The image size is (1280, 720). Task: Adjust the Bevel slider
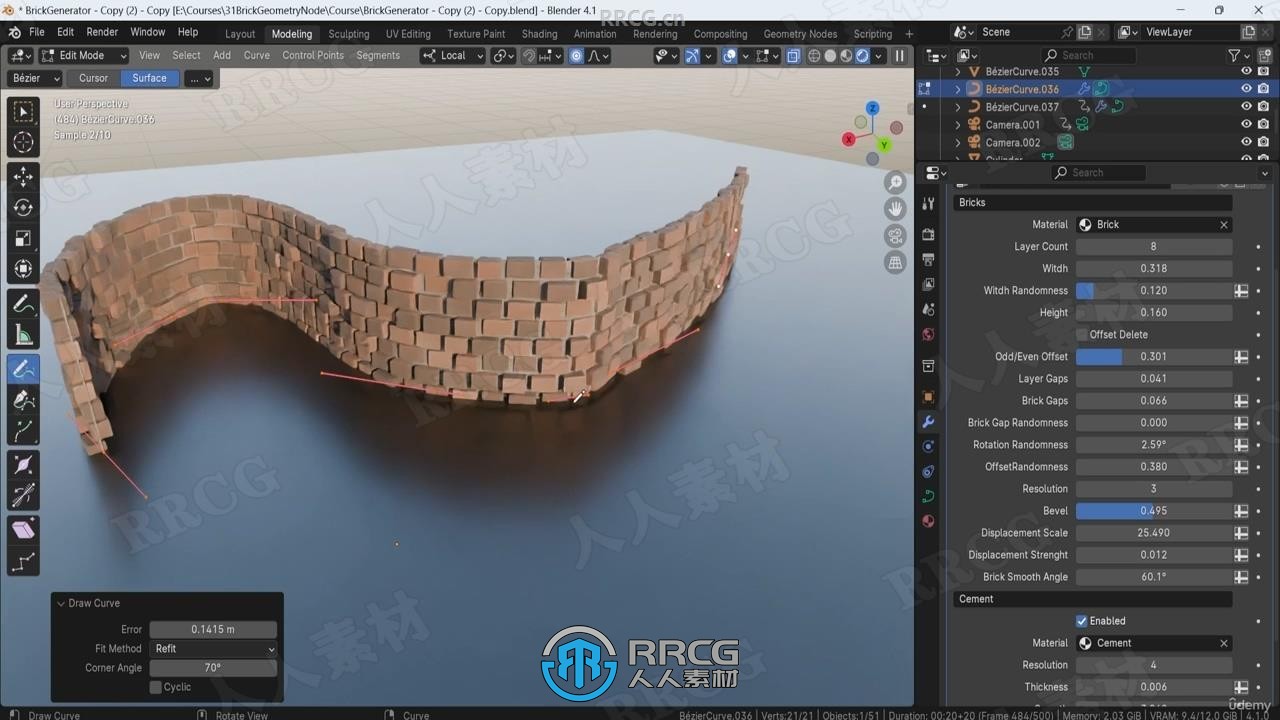coord(1154,511)
